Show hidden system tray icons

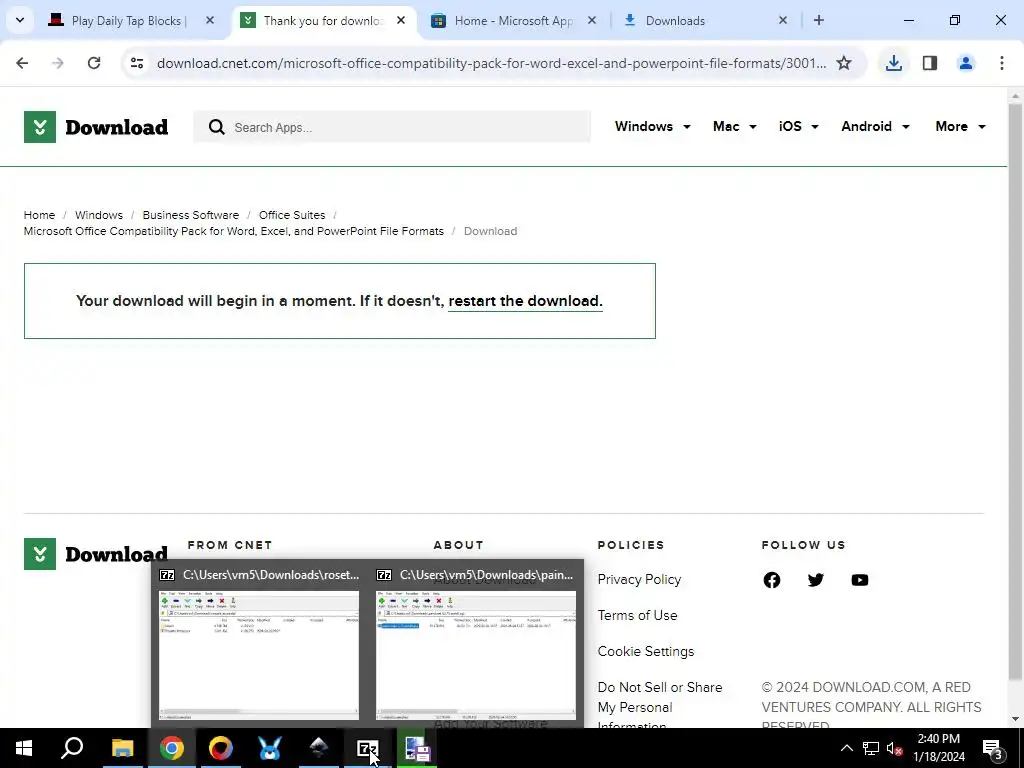(846, 748)
